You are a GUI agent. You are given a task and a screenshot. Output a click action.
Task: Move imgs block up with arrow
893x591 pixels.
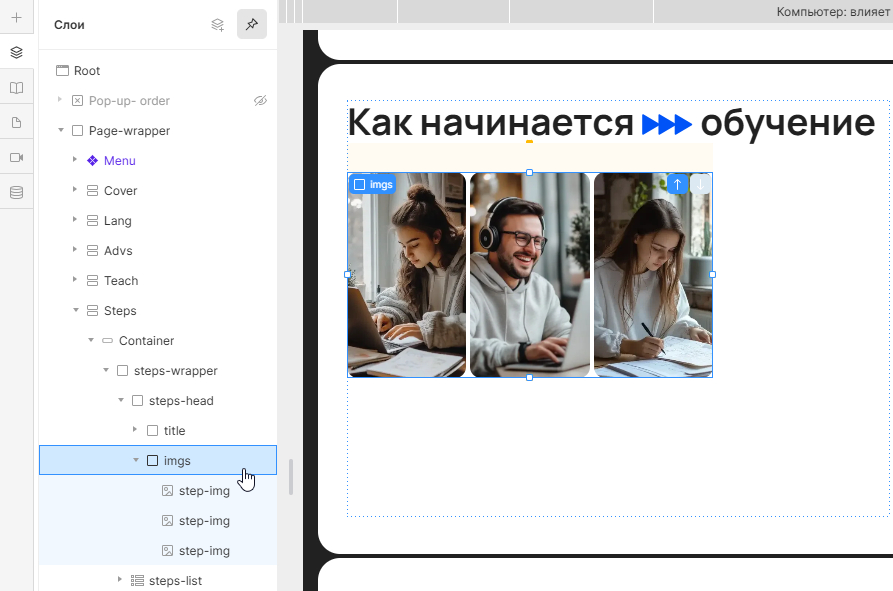pyautogui.click(x=677, y=184)
